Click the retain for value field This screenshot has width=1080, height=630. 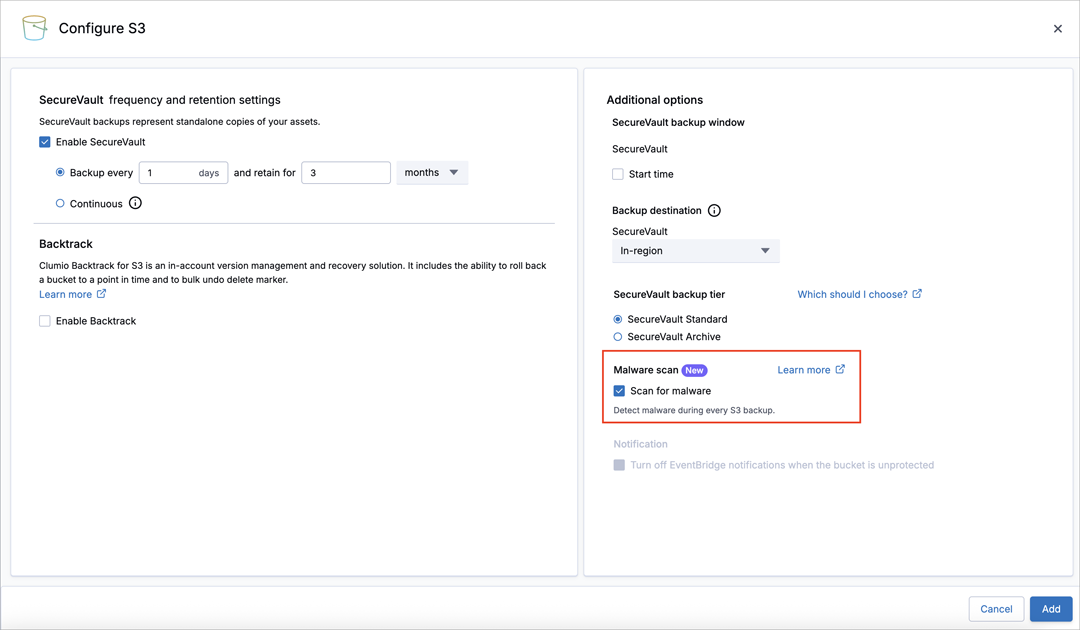tap(345, 173)
